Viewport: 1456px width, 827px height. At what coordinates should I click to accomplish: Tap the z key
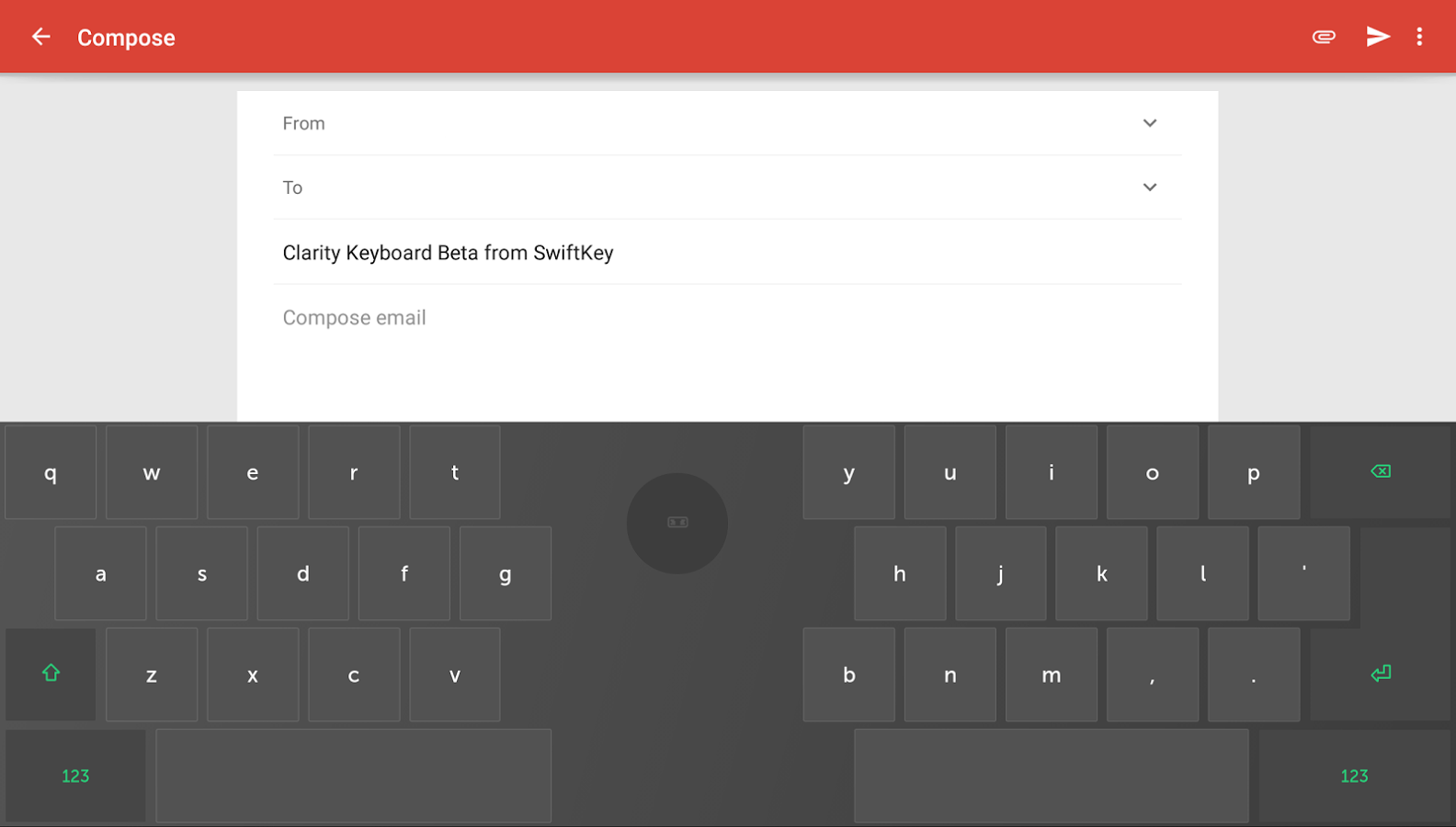click(x=152, y=674)
